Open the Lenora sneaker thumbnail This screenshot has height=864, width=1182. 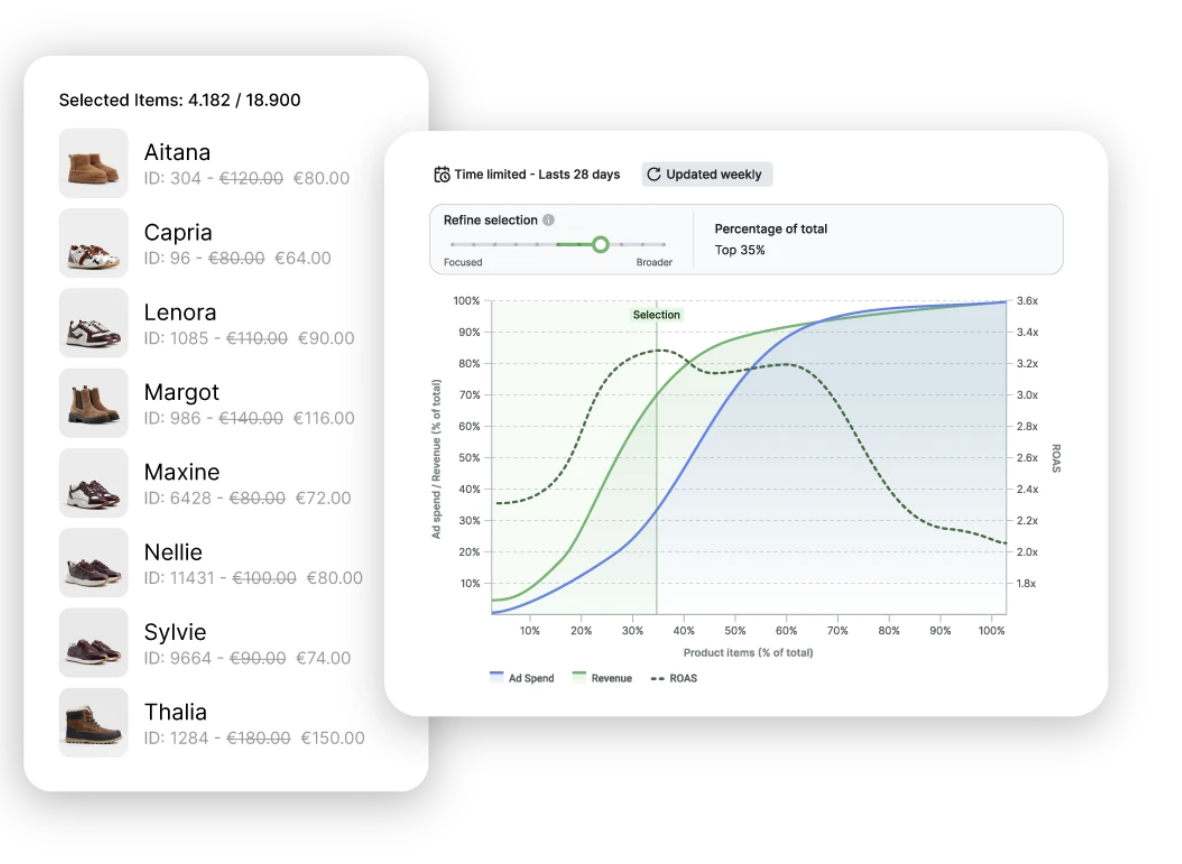click(94, 323)
